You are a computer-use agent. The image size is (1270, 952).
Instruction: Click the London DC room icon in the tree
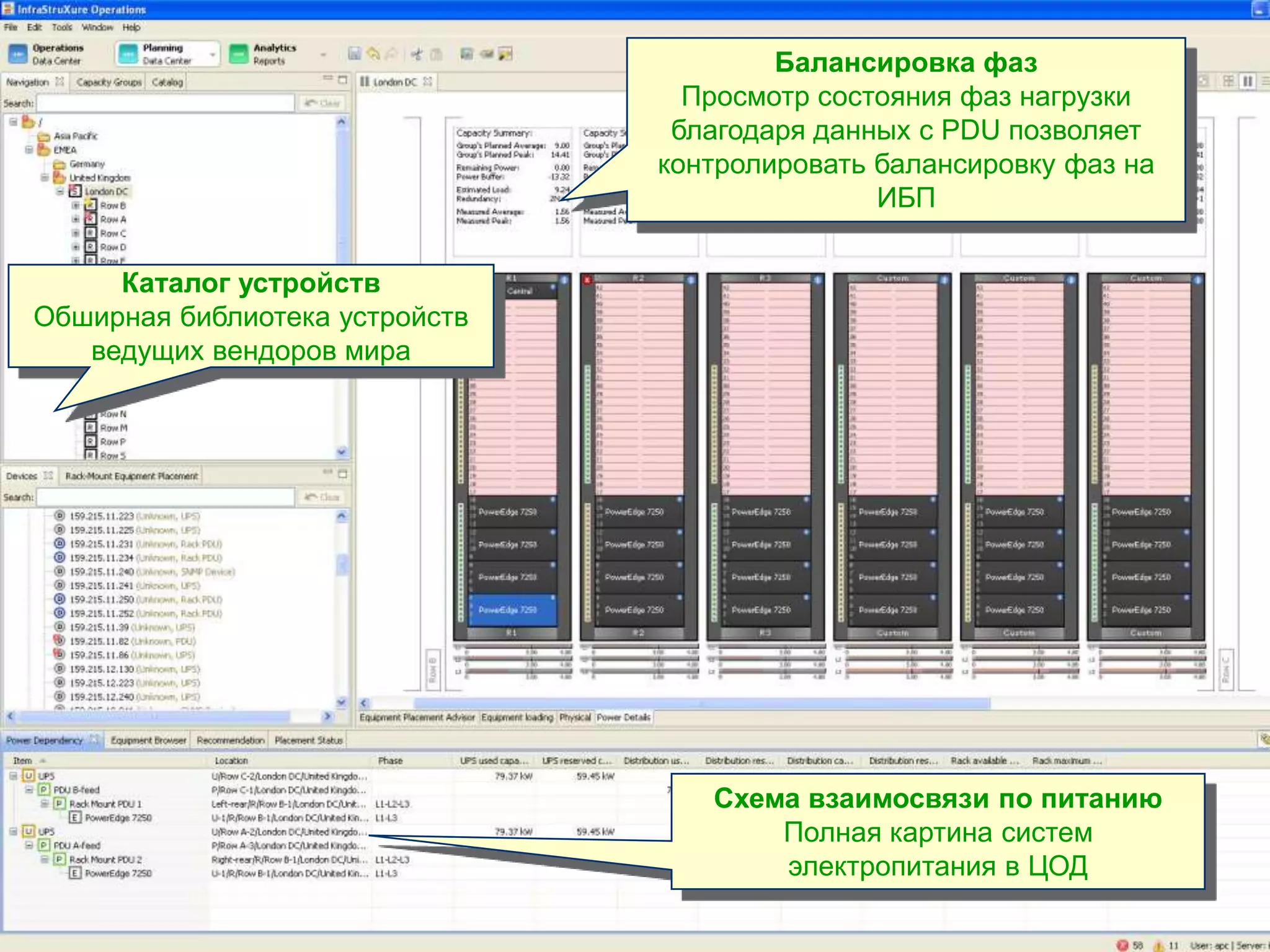click(75, 192)
